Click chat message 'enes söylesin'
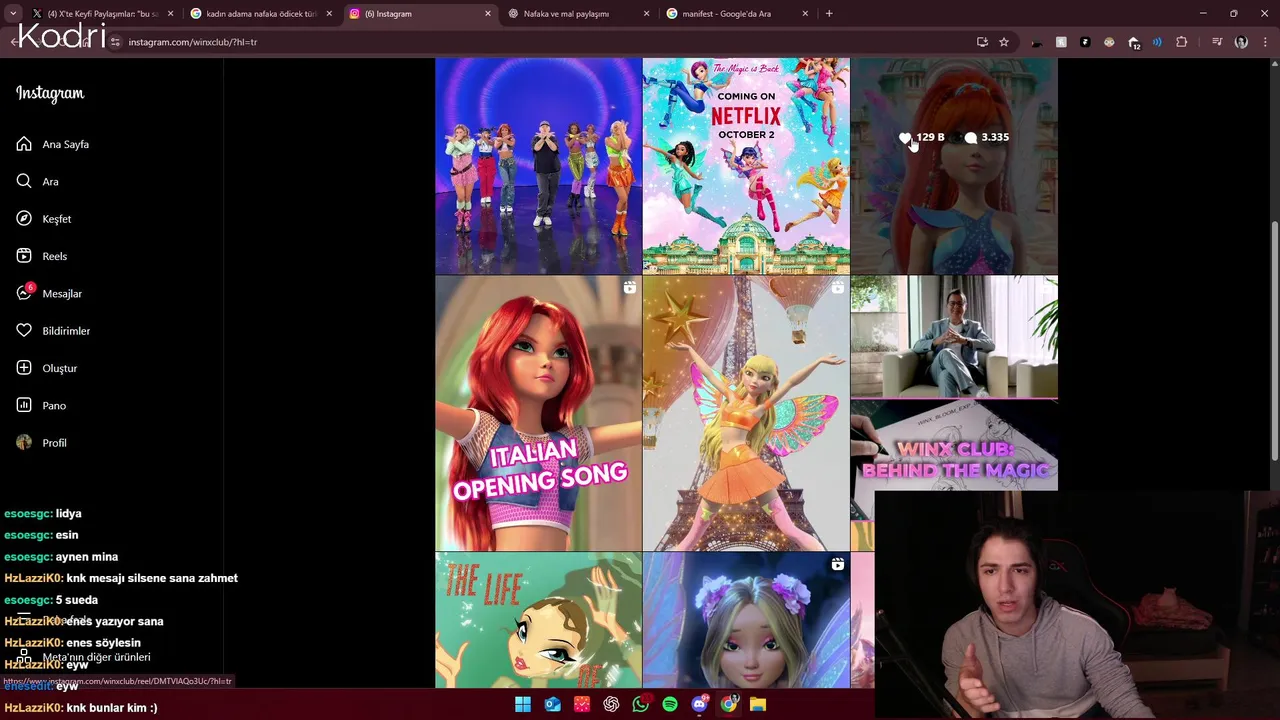The width and height of the screenshot is (1280, 720). tap(103, 643)
